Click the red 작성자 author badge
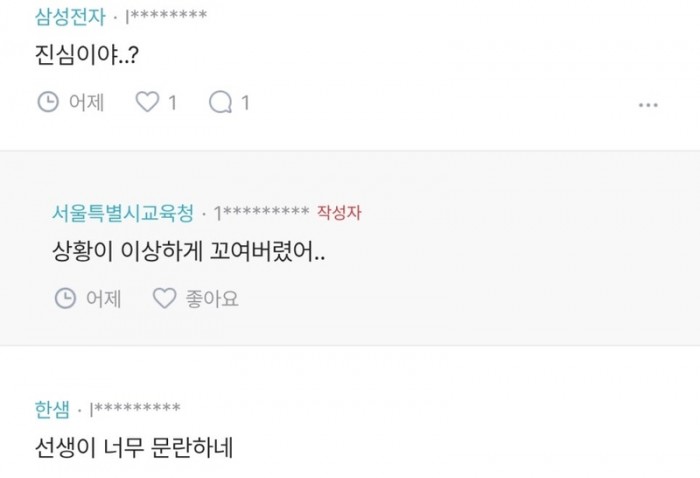 pyautogui.click(x=339, y=212)
